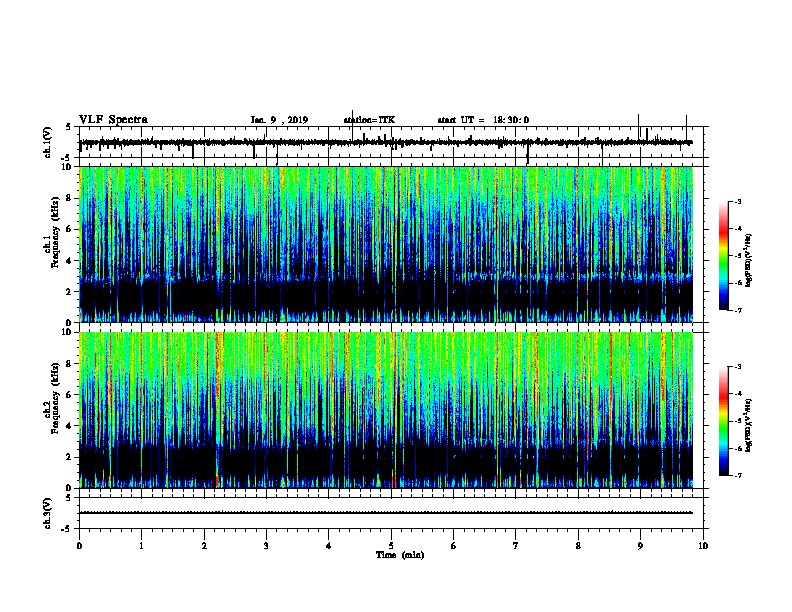Click the x-axis tick label '0'

[79, 546]
